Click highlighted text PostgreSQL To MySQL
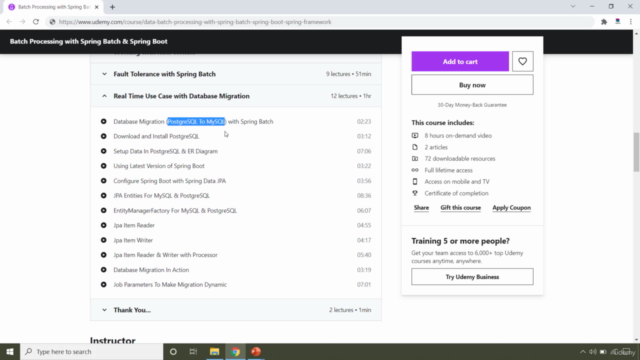The width and height of the screenshot is (640, 360). tap(196, 121)
